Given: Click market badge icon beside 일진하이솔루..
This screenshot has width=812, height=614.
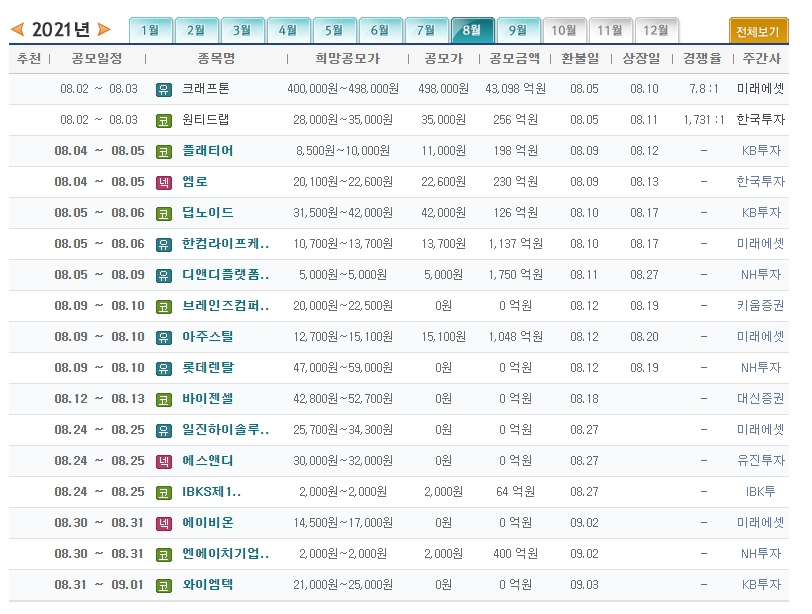Looking at the screenshot, I should (164, 431).
